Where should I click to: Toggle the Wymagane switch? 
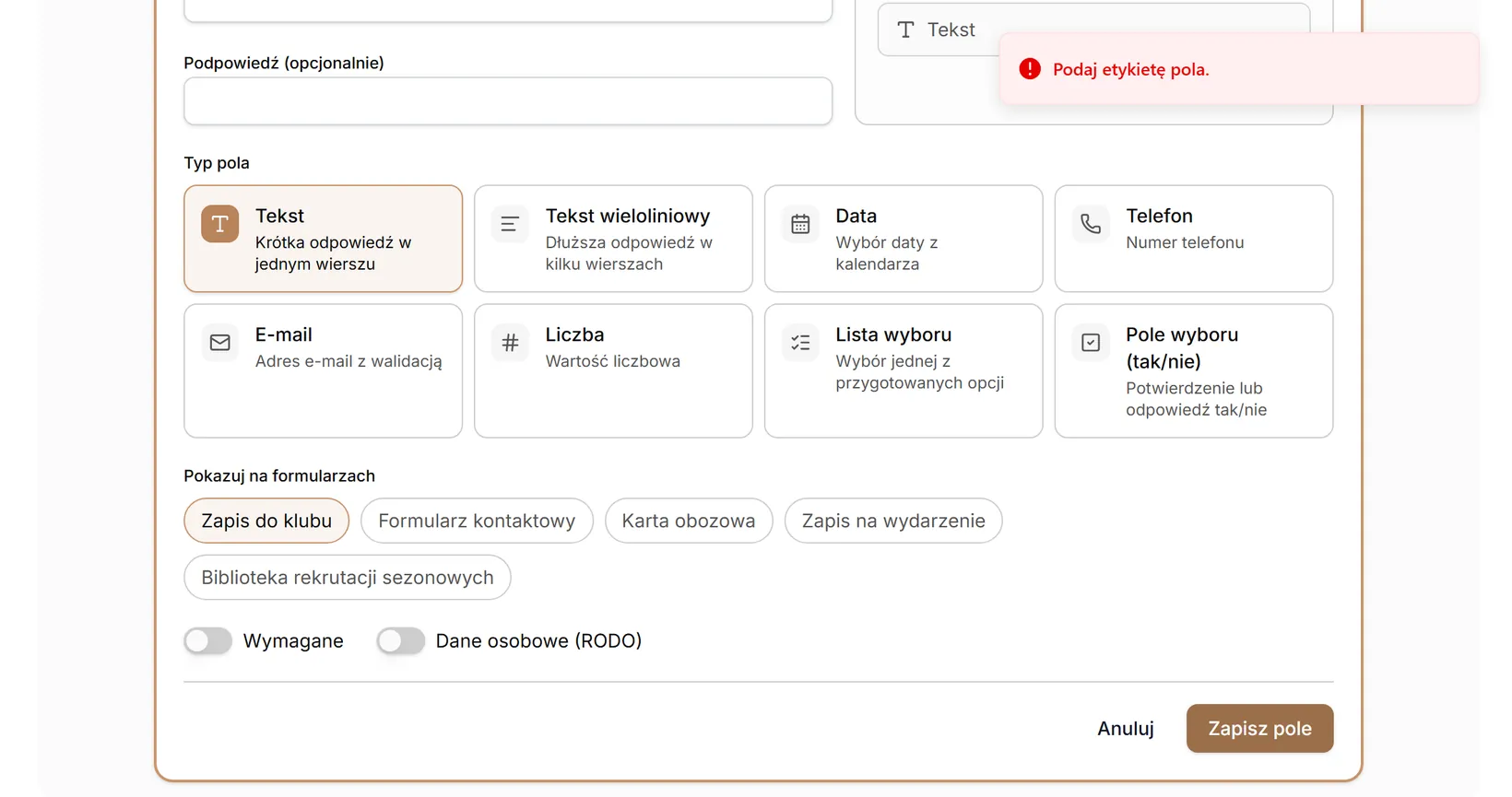coord(207,640)
